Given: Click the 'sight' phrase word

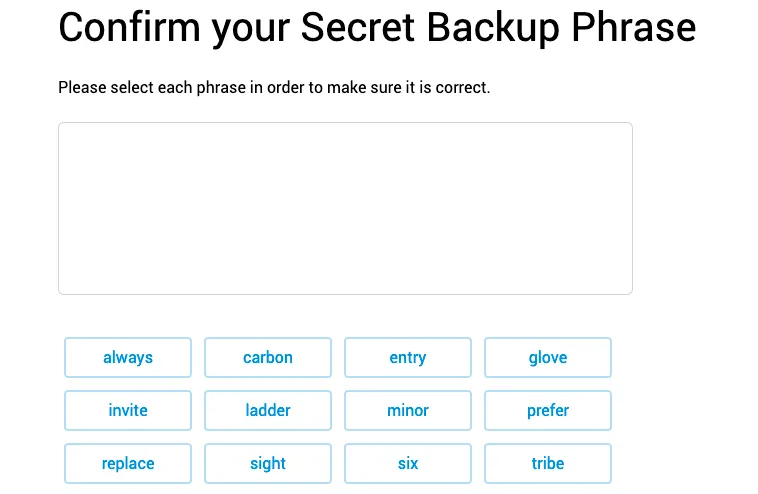Looking at the screenshot, I should (x=268, y=463).
